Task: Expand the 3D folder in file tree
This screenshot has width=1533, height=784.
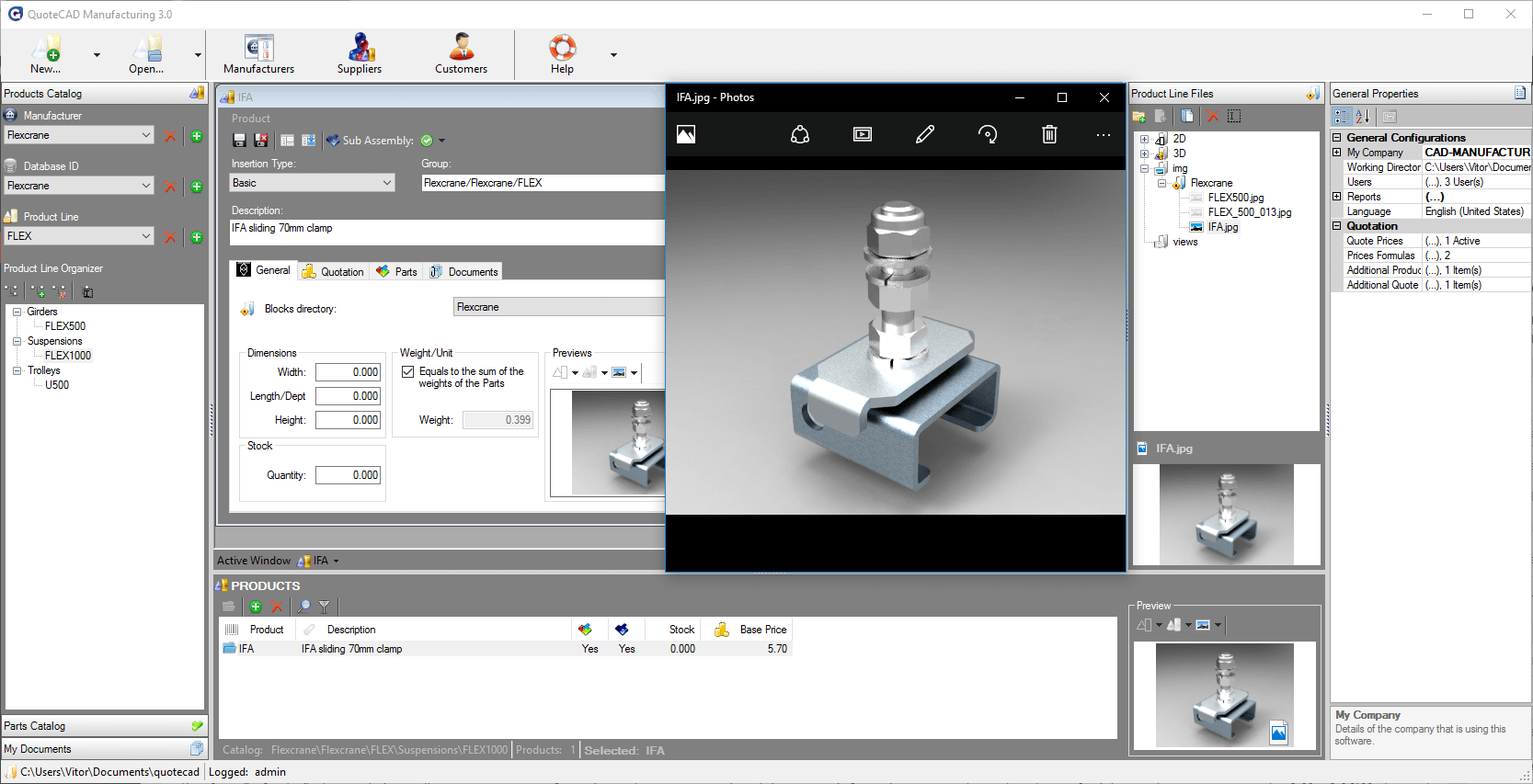Action: 1145,153
